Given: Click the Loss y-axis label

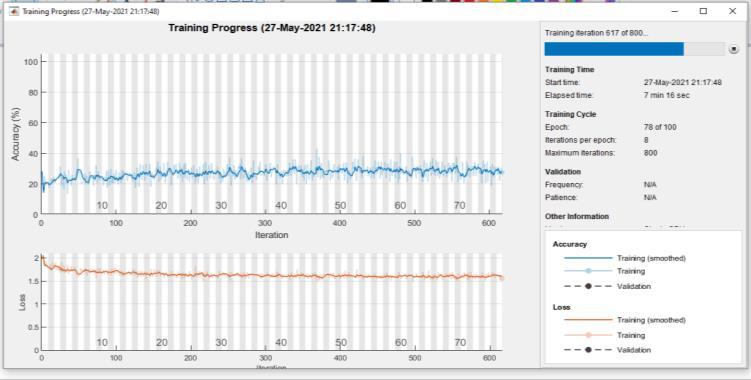Looking at the screenshot, I should (22, 302).
